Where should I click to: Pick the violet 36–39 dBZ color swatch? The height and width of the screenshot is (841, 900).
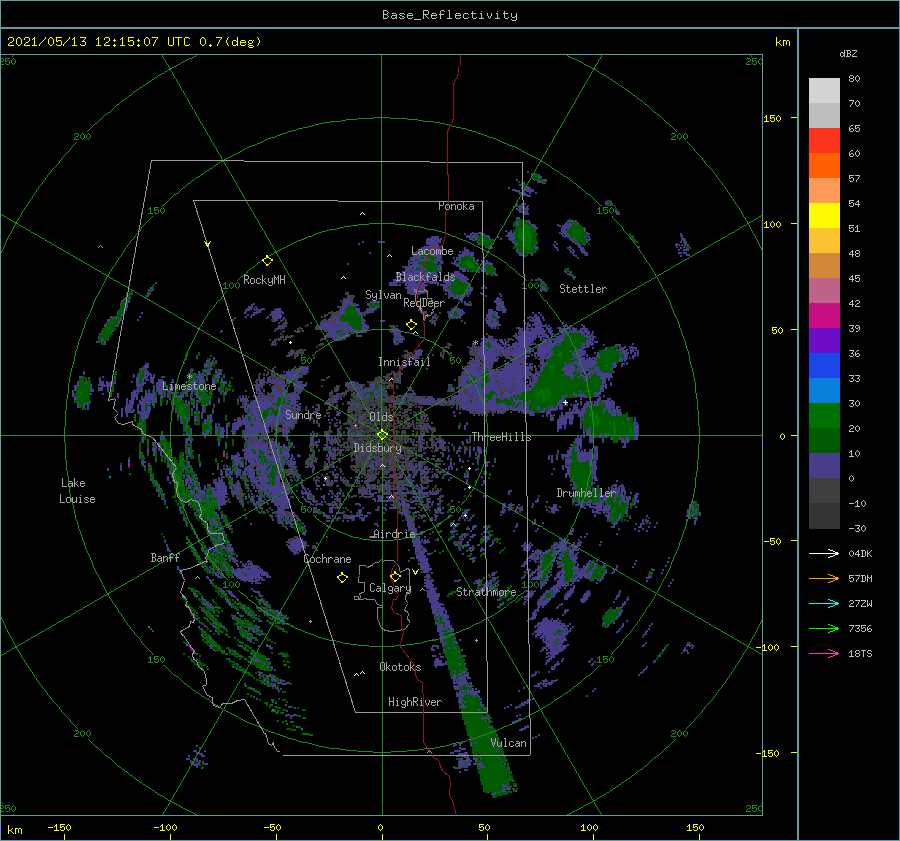point(824,340)
